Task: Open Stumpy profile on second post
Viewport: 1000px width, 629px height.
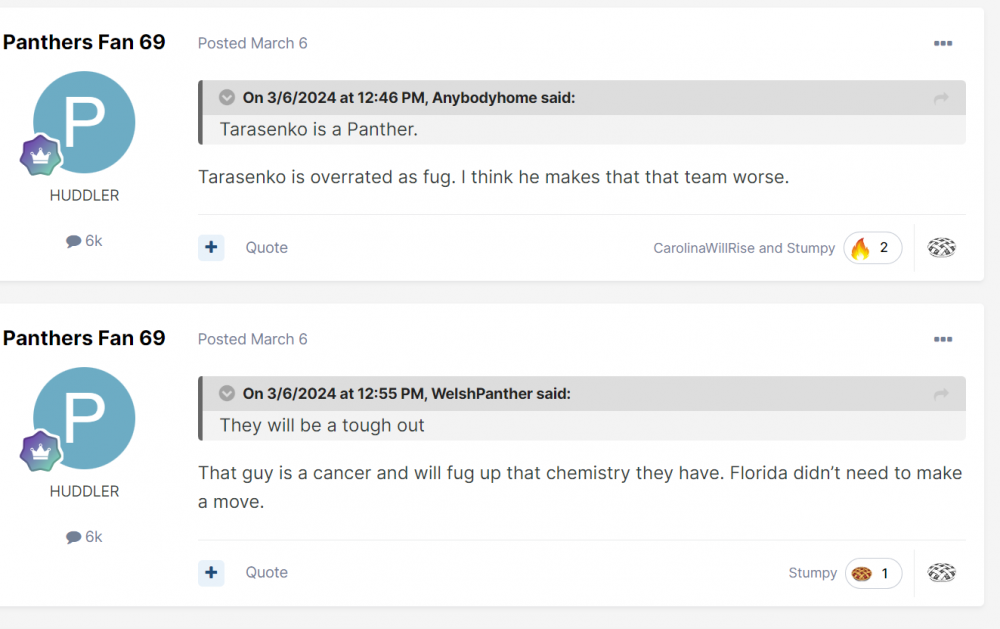Action: coord(812,573)
